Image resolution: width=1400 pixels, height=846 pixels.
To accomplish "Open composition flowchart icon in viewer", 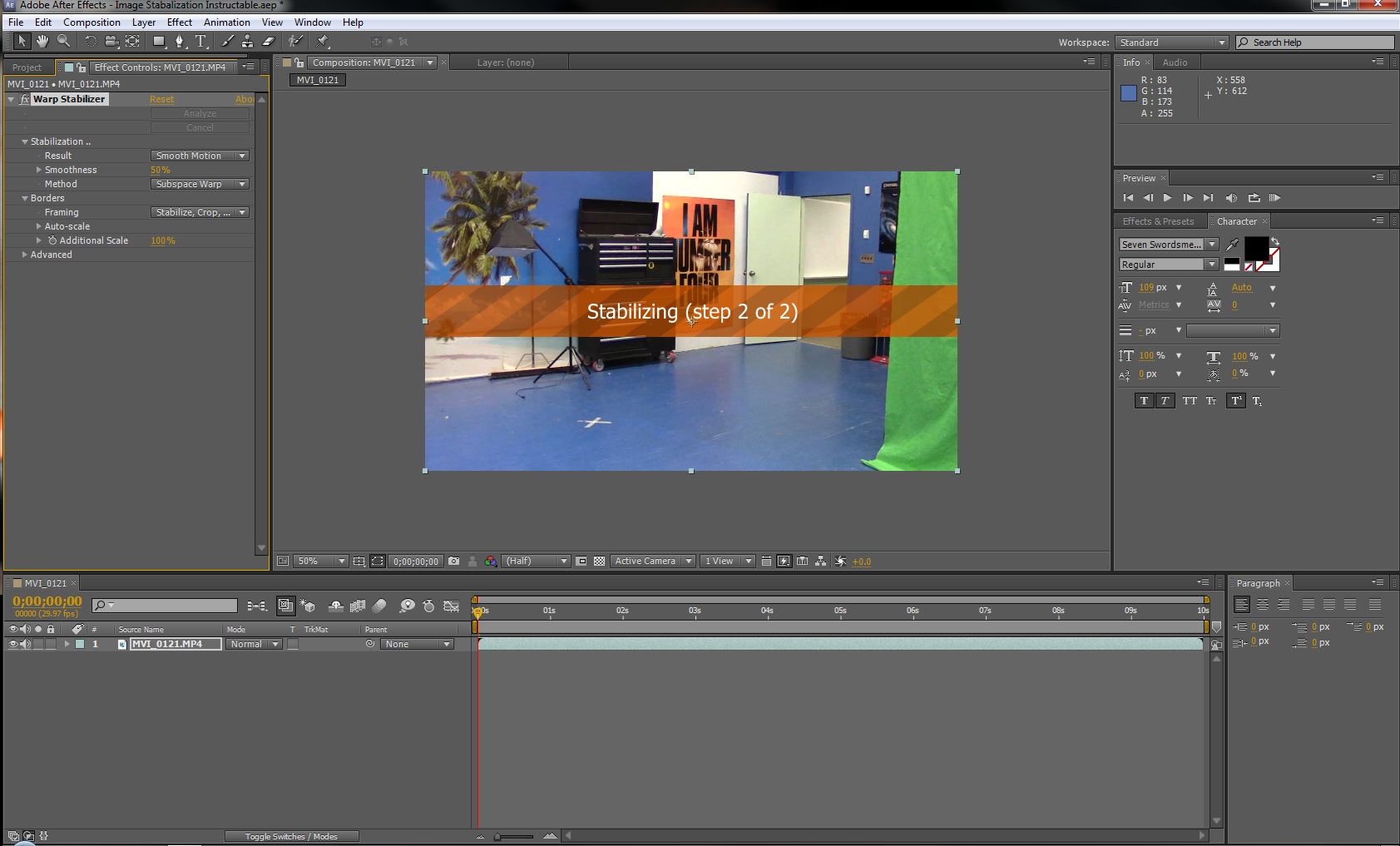I will [820, 562].
